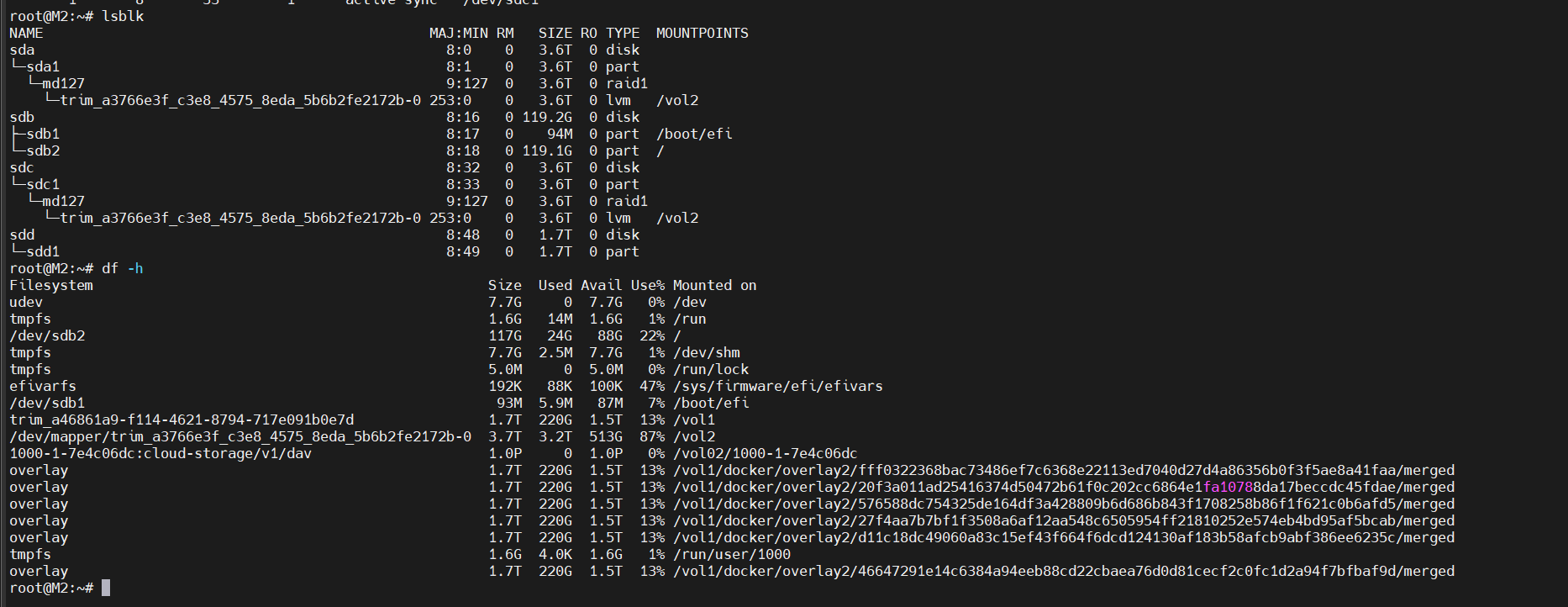
Task: Click the udev filesystem row name
Action: (x=26, y=302)
